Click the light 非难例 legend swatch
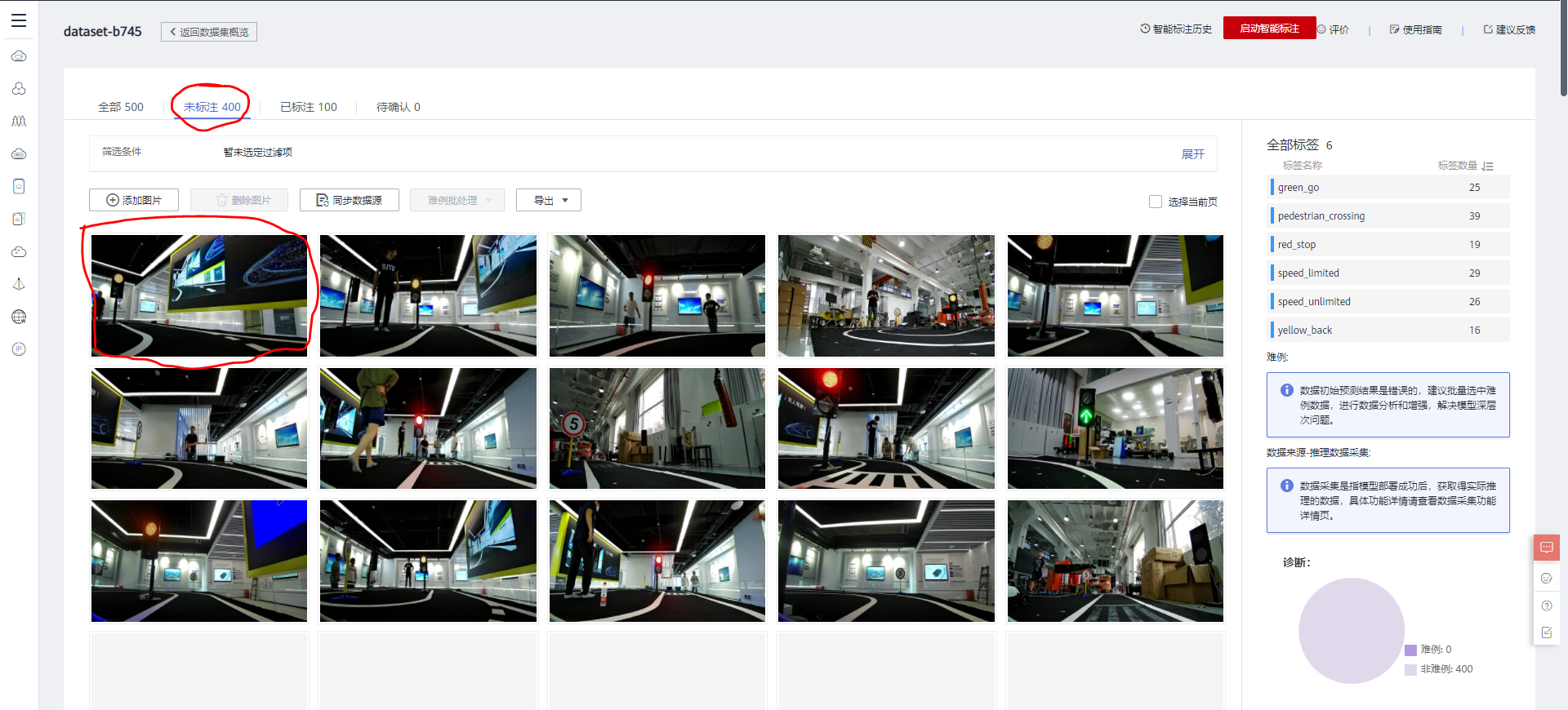The width and height of the screenshot is (1568, 710). (1410, 670)
